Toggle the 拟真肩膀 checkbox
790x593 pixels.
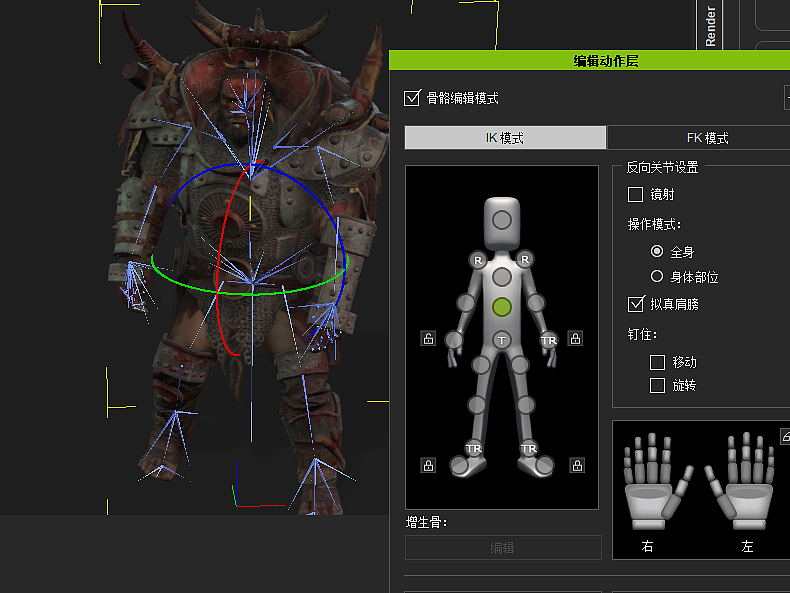tap(636, 304)
